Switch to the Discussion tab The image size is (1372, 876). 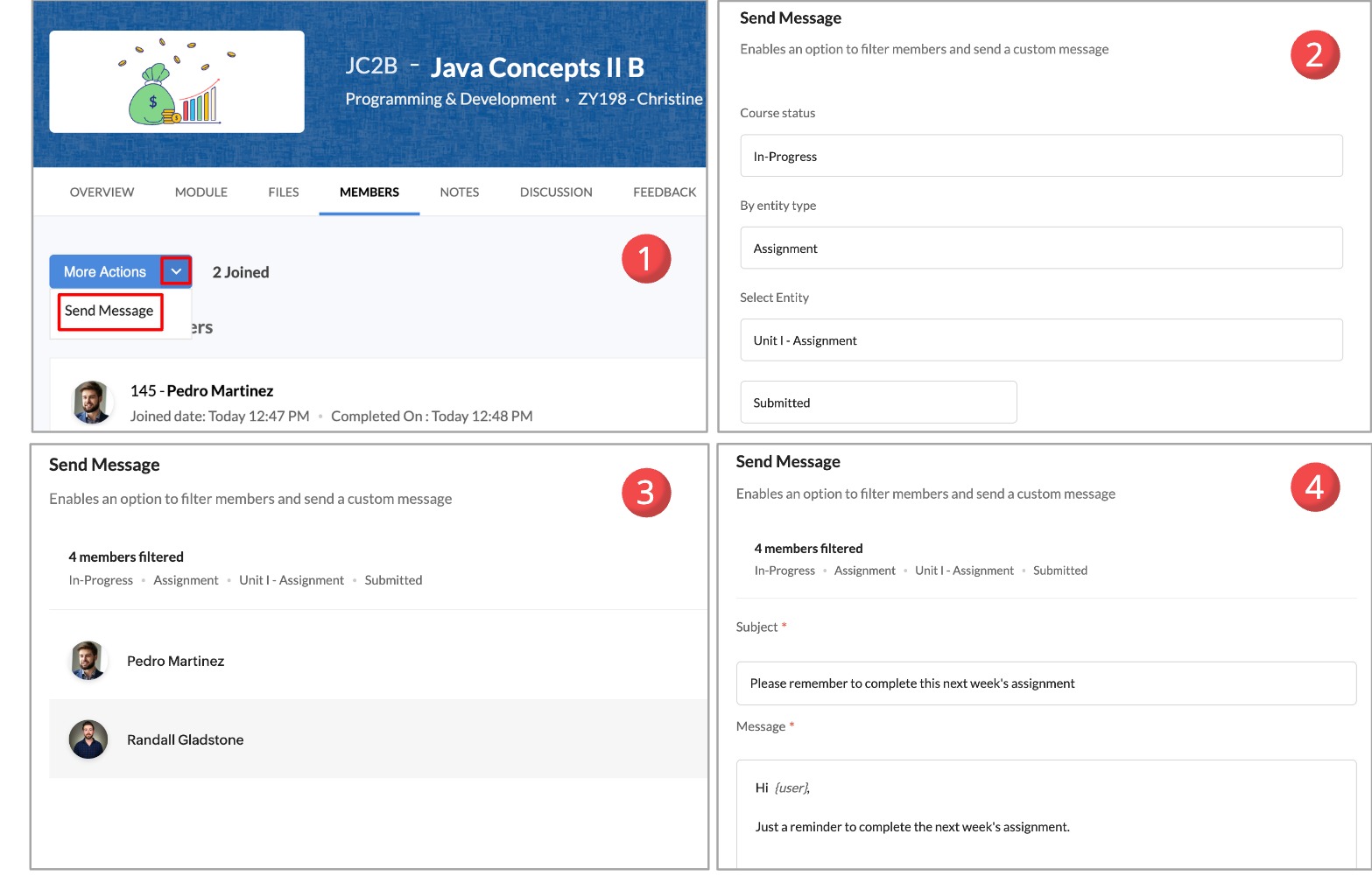coord(555,192)
